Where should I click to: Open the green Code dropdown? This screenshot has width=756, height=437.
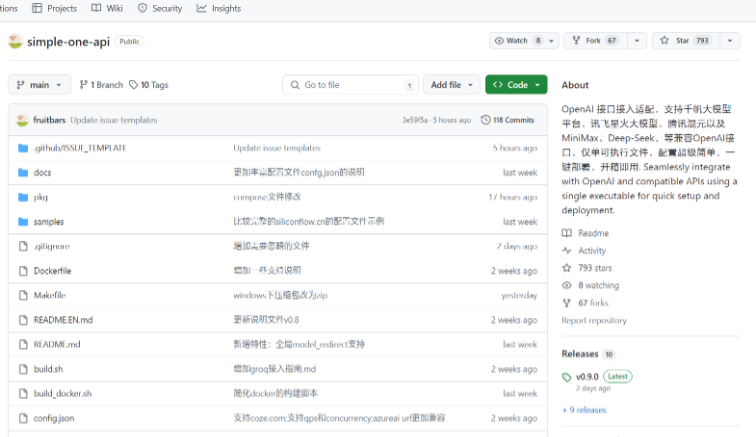click(516, 85)
